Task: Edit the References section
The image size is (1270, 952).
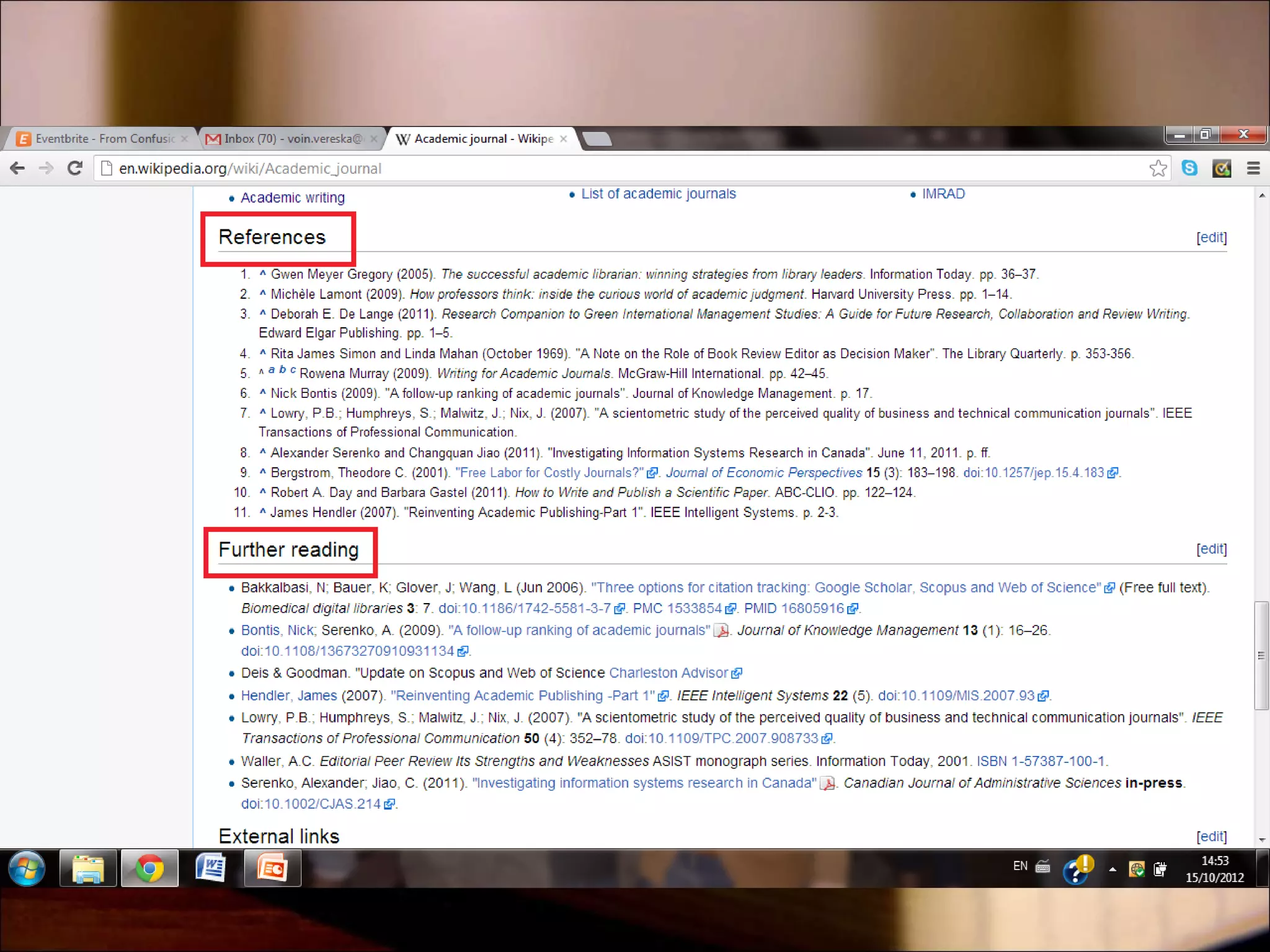Action: click(x=1211, y=237)
